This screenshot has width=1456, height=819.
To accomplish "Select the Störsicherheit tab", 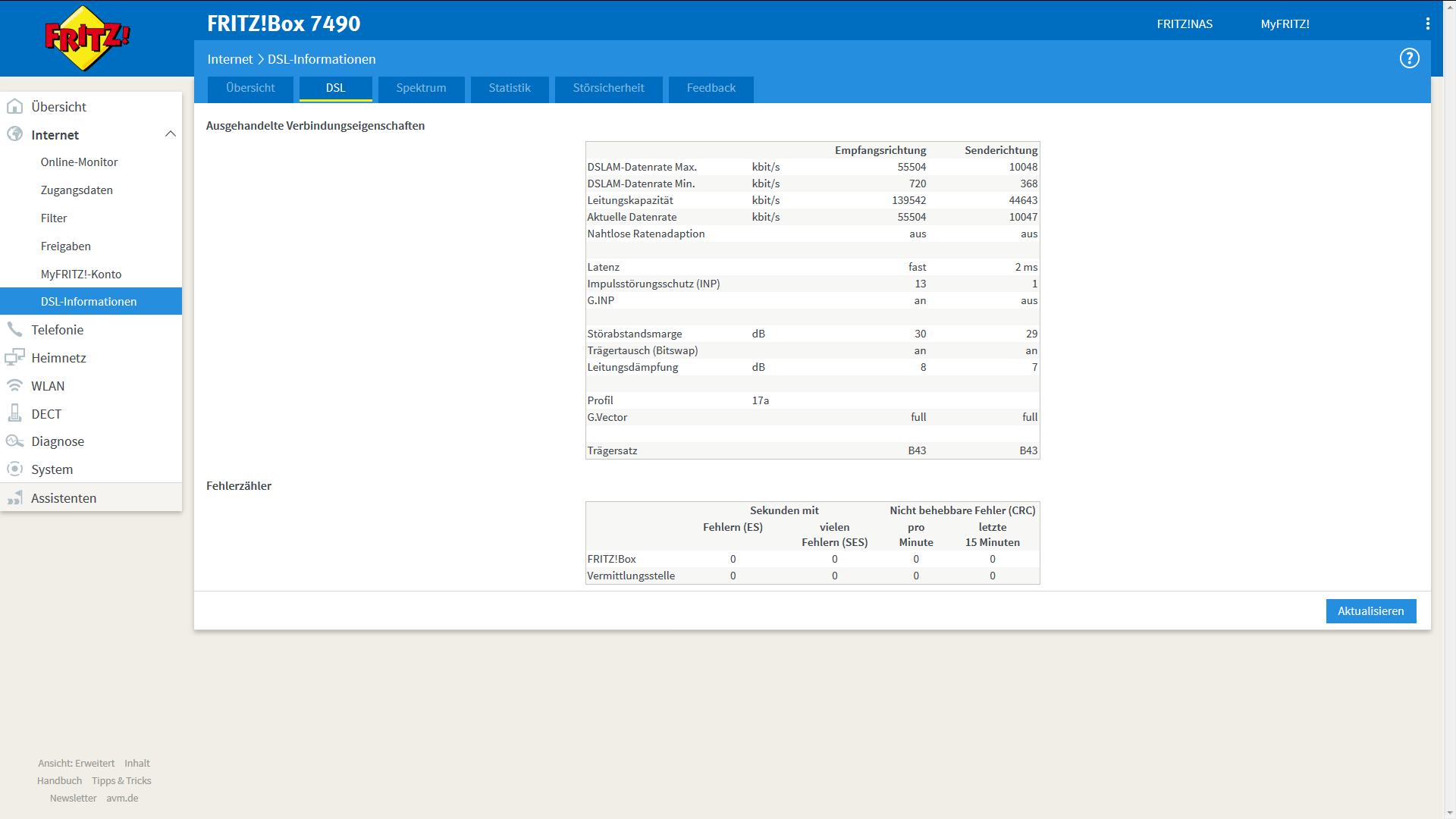I will (x=608, y=88).
